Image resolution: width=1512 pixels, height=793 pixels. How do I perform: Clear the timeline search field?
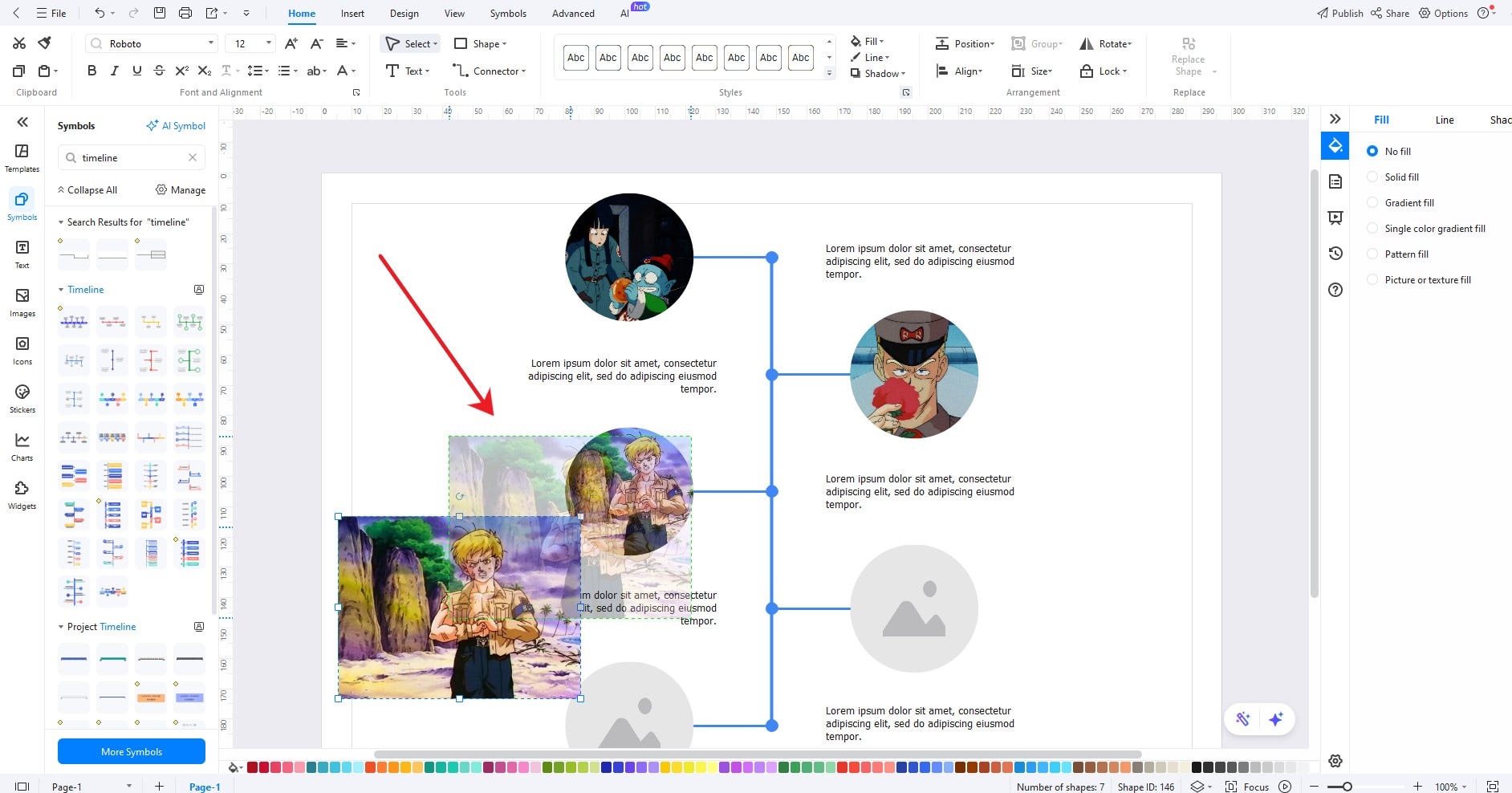point(193,157)
